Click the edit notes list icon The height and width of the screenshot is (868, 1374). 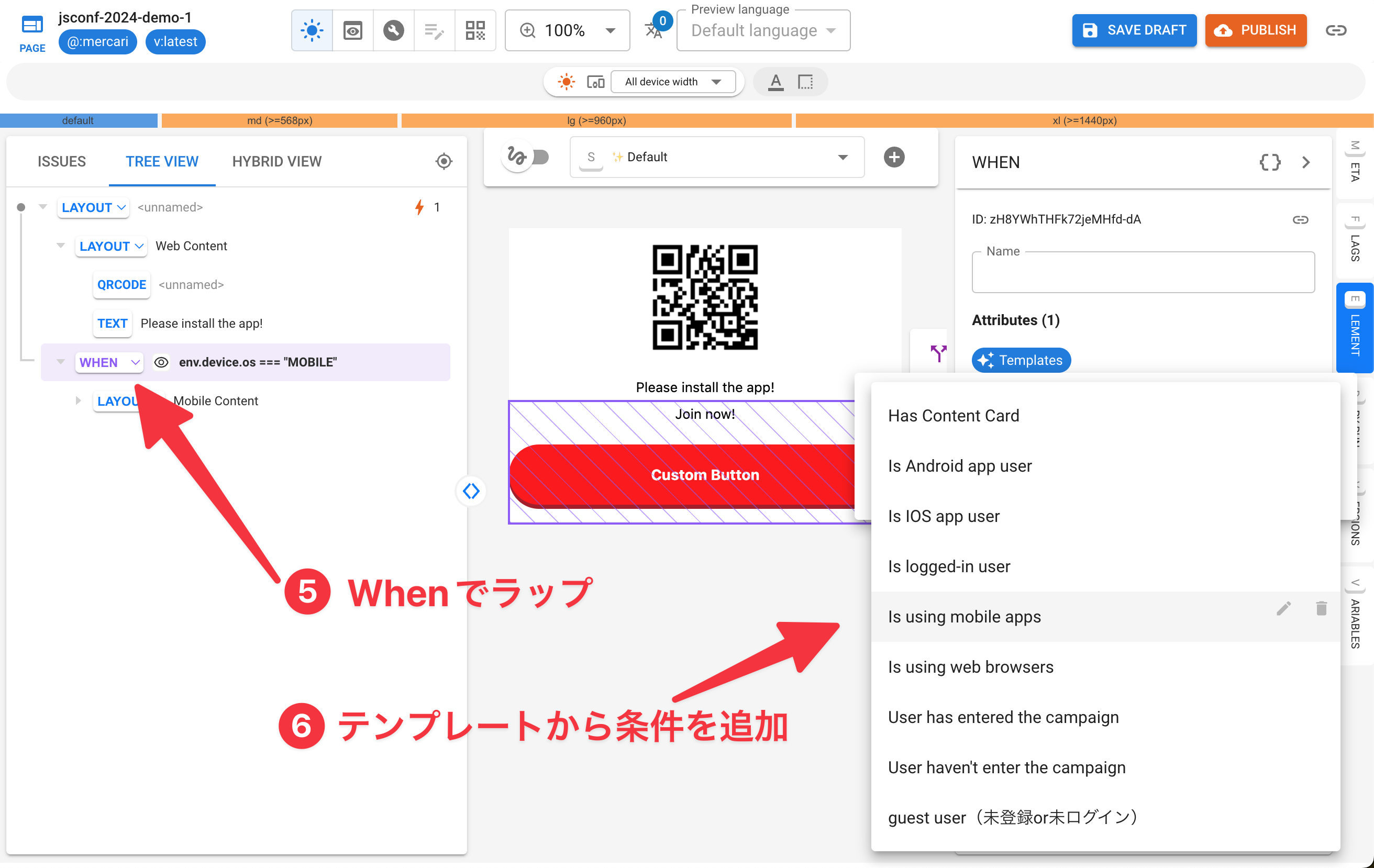(x=434, y=30)
